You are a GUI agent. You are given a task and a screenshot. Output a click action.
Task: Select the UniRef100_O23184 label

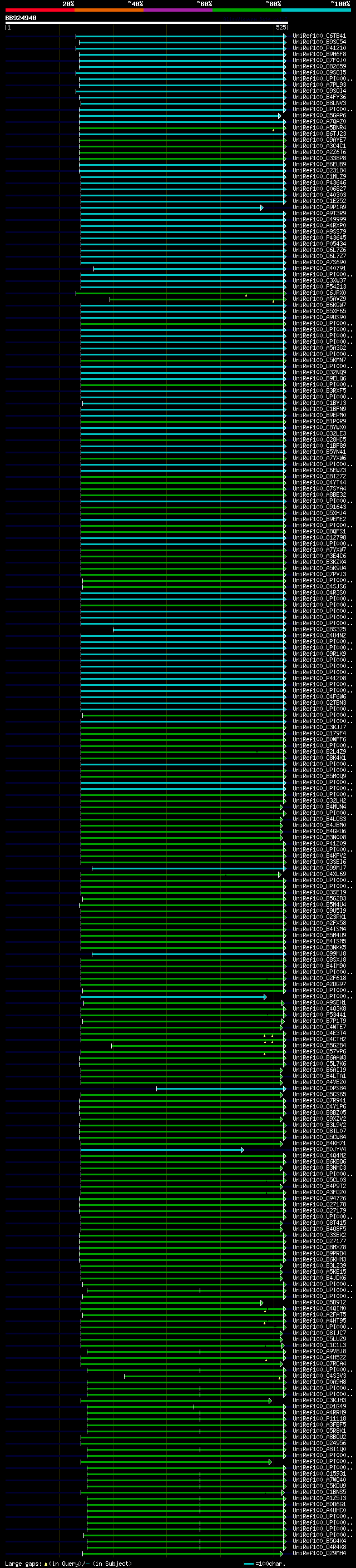(319, 170)
